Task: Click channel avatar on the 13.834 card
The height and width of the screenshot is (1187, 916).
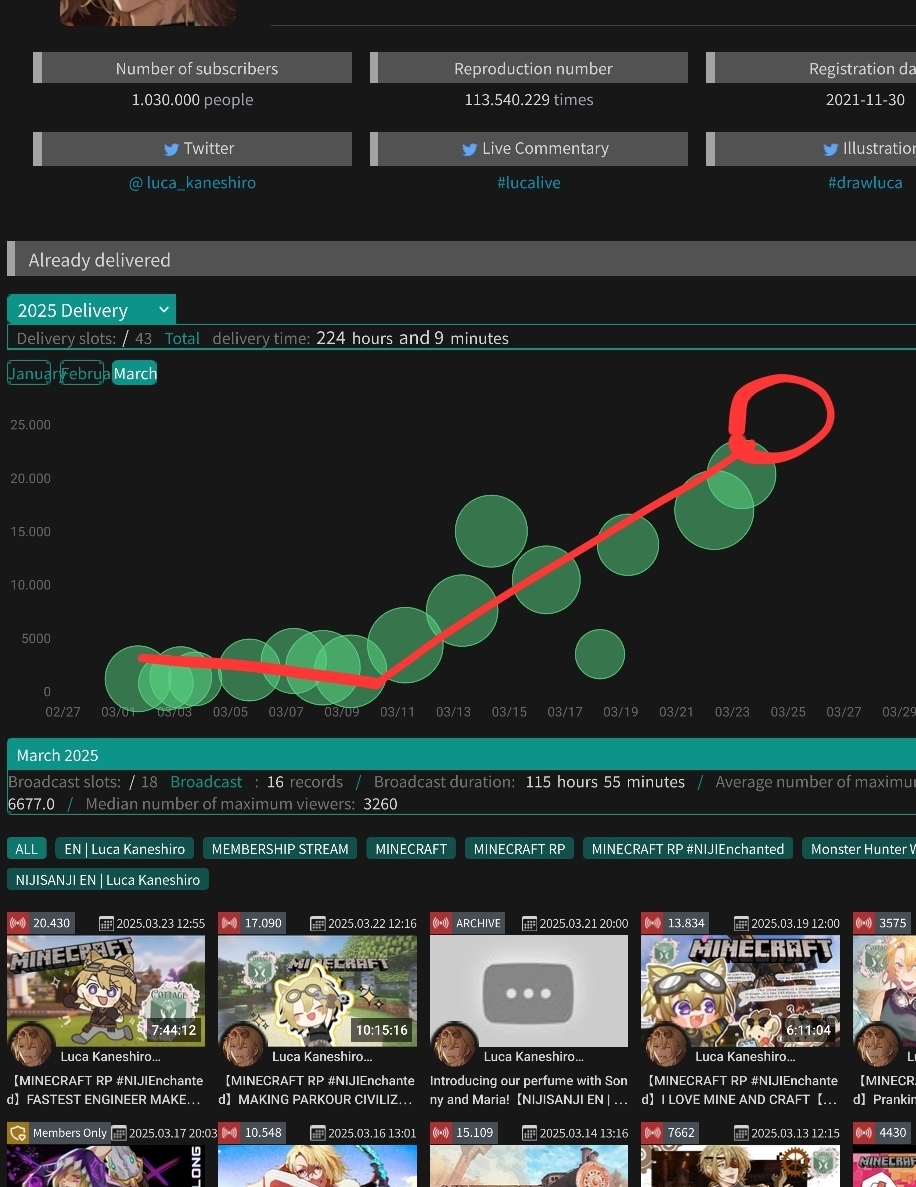Action: 666,1045
